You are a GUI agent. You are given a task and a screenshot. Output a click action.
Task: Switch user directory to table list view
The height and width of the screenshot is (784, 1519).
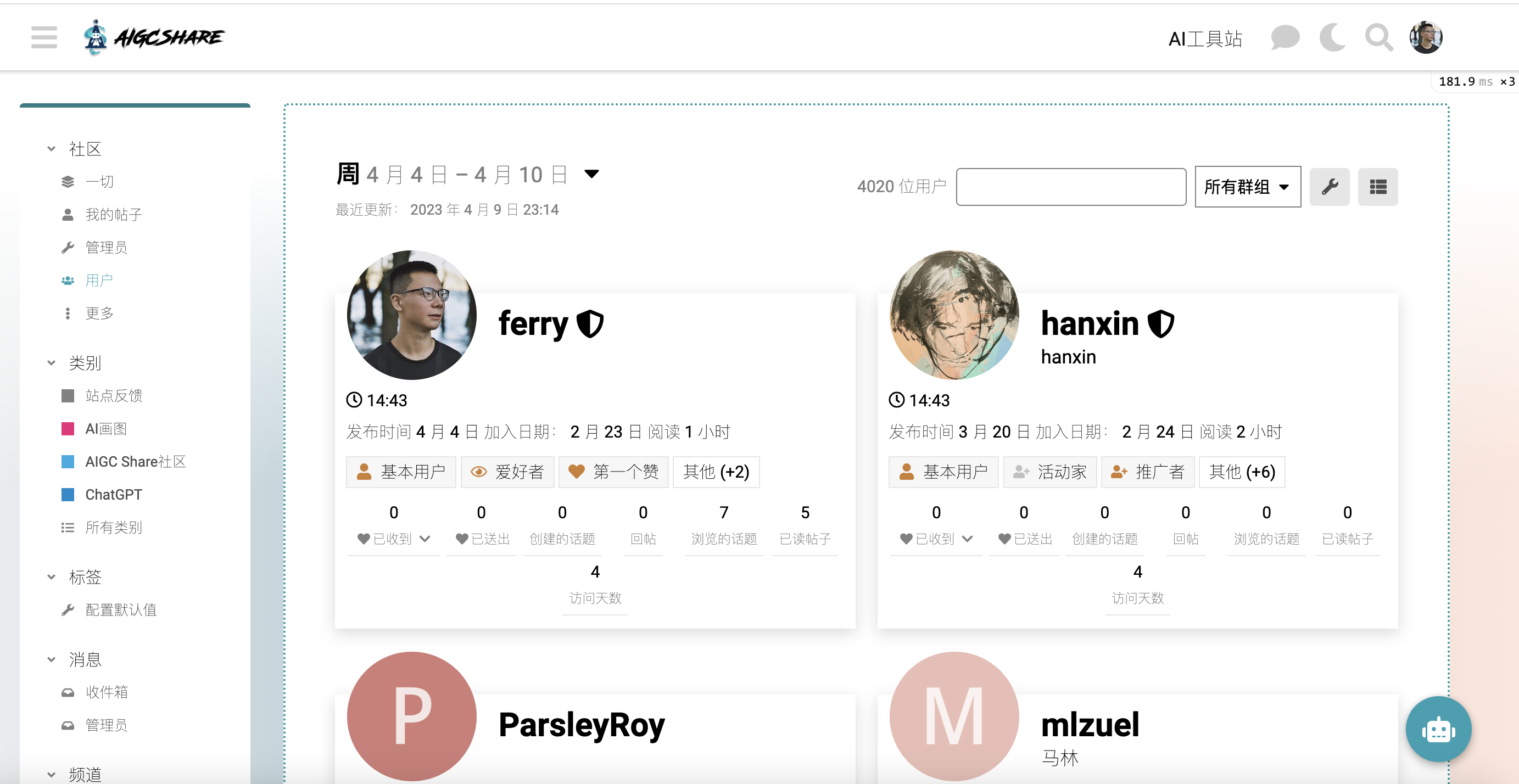1377,187
